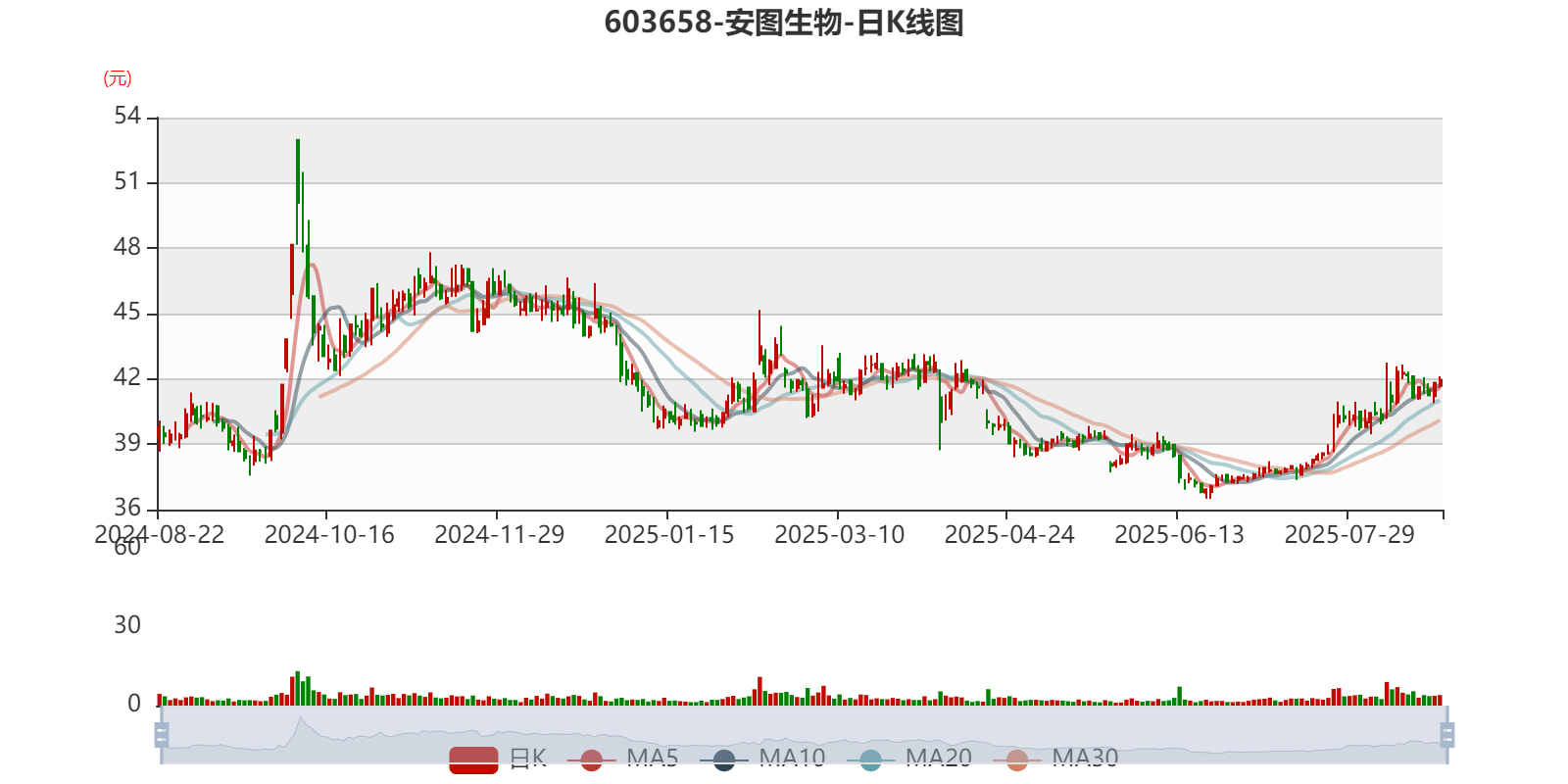Click the 45 price axis label

127,313
